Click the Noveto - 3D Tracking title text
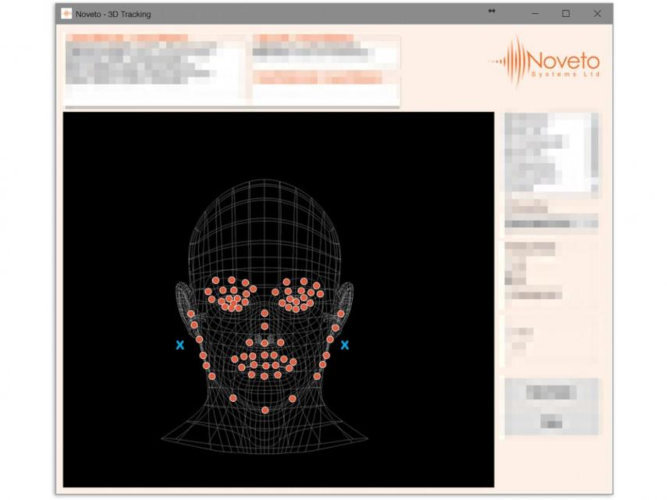The width and height of the screenshot is (667, 500). [x=113, y=14]
